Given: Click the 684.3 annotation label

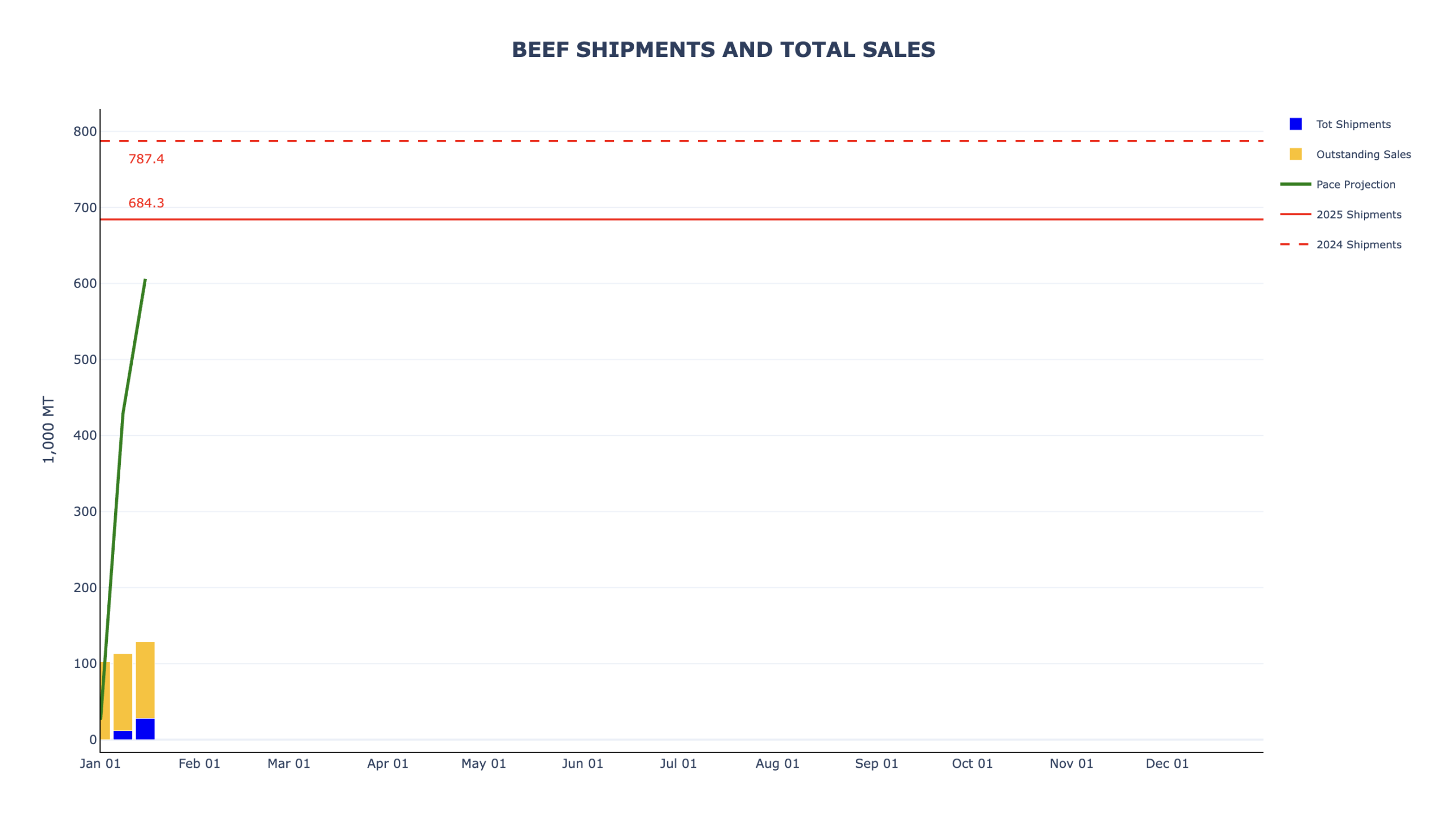Looking at the screenshot, I should (146, 203).
